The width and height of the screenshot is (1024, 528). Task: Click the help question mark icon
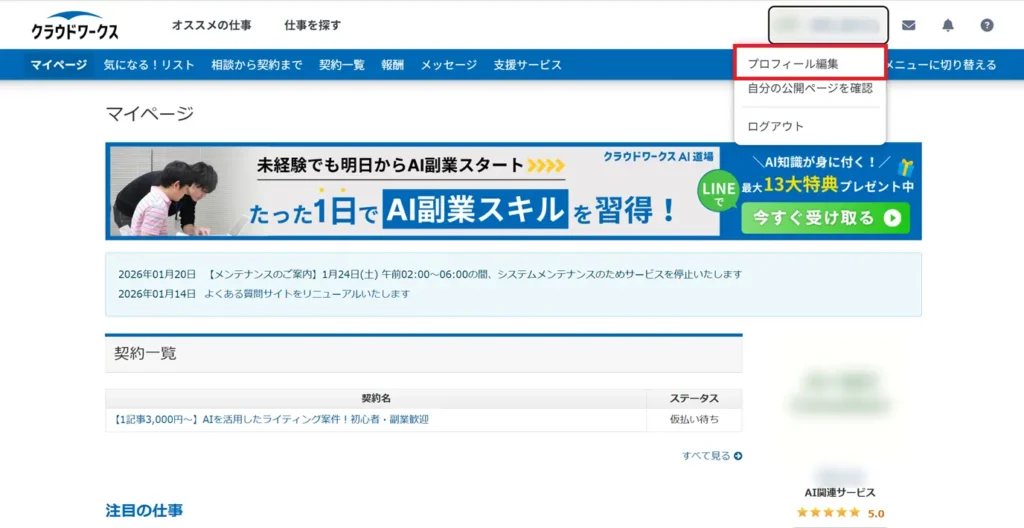pyautogui.click(x=987, y=25)
